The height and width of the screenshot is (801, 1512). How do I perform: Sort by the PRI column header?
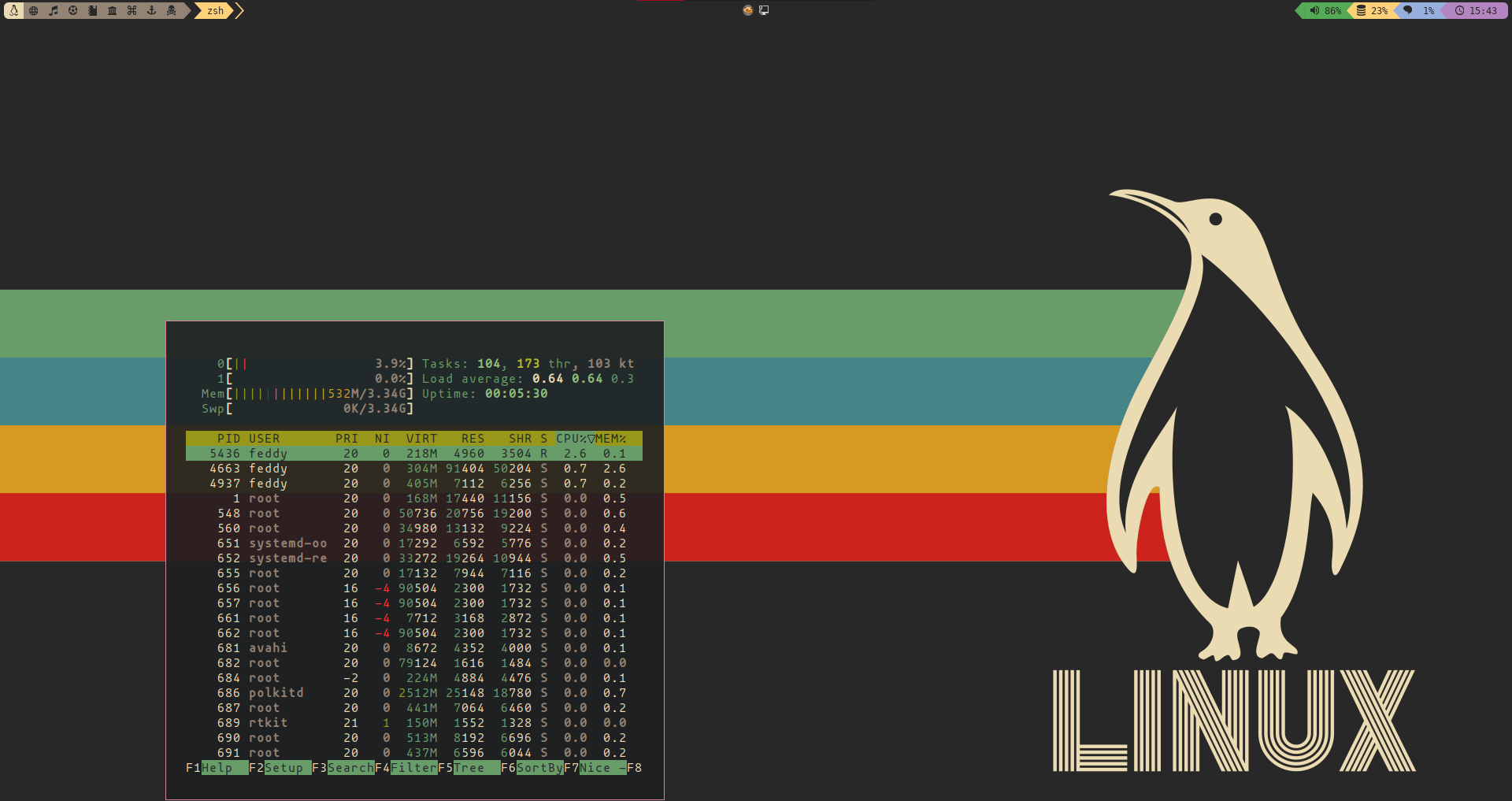(x=347, y=439)
